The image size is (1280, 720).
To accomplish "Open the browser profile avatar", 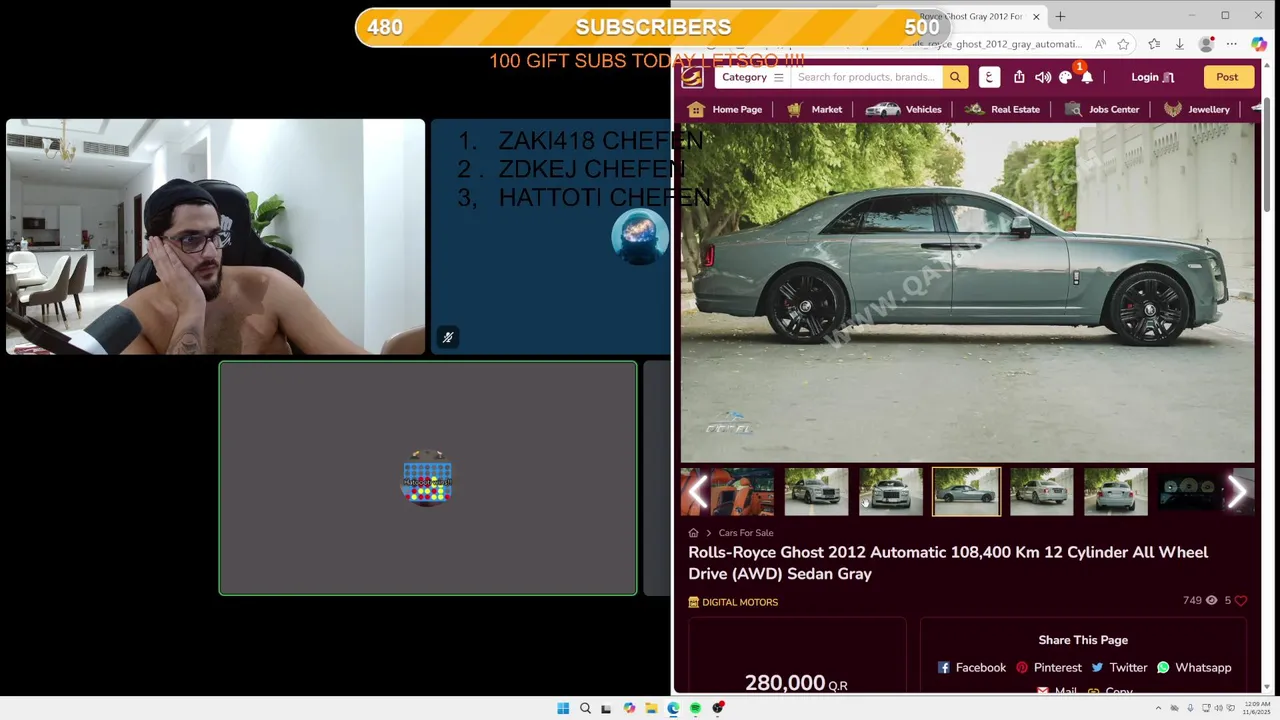I will pos(1207,44).
